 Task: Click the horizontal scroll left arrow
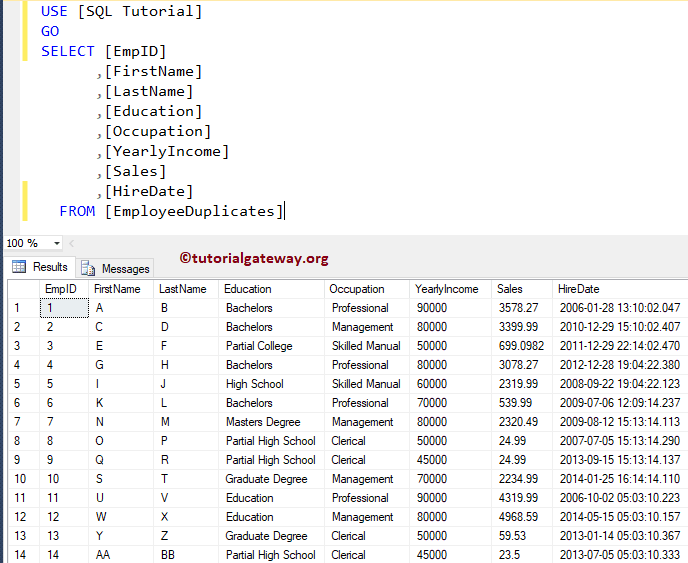tap(72, 243)
